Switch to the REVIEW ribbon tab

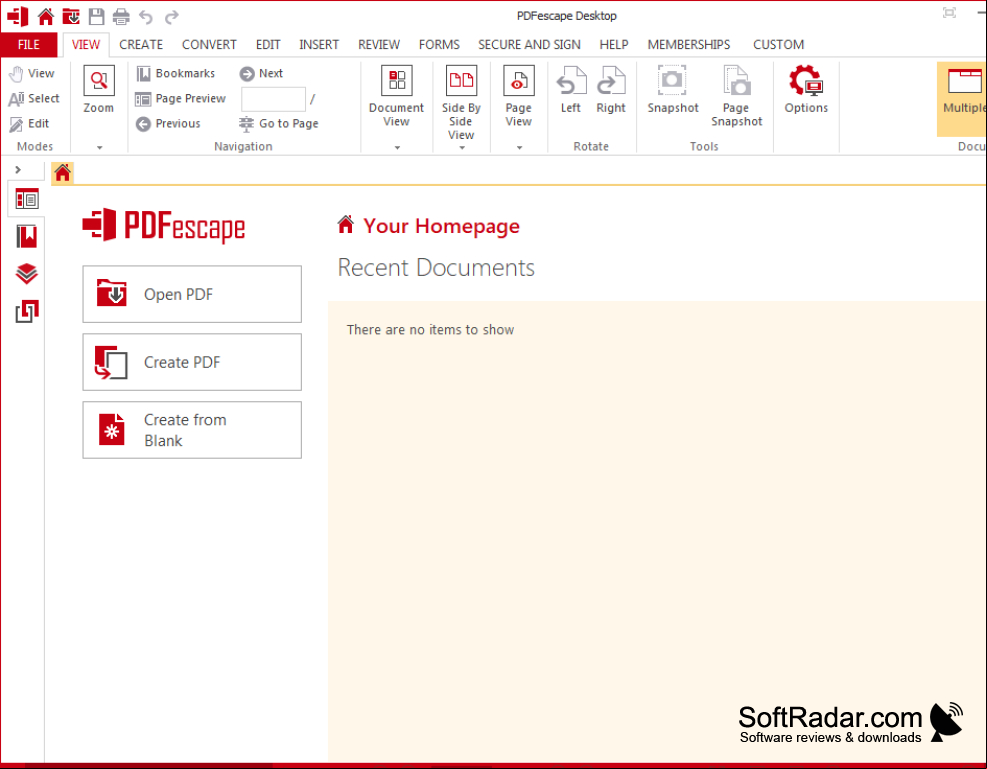[x=379, y=45]
